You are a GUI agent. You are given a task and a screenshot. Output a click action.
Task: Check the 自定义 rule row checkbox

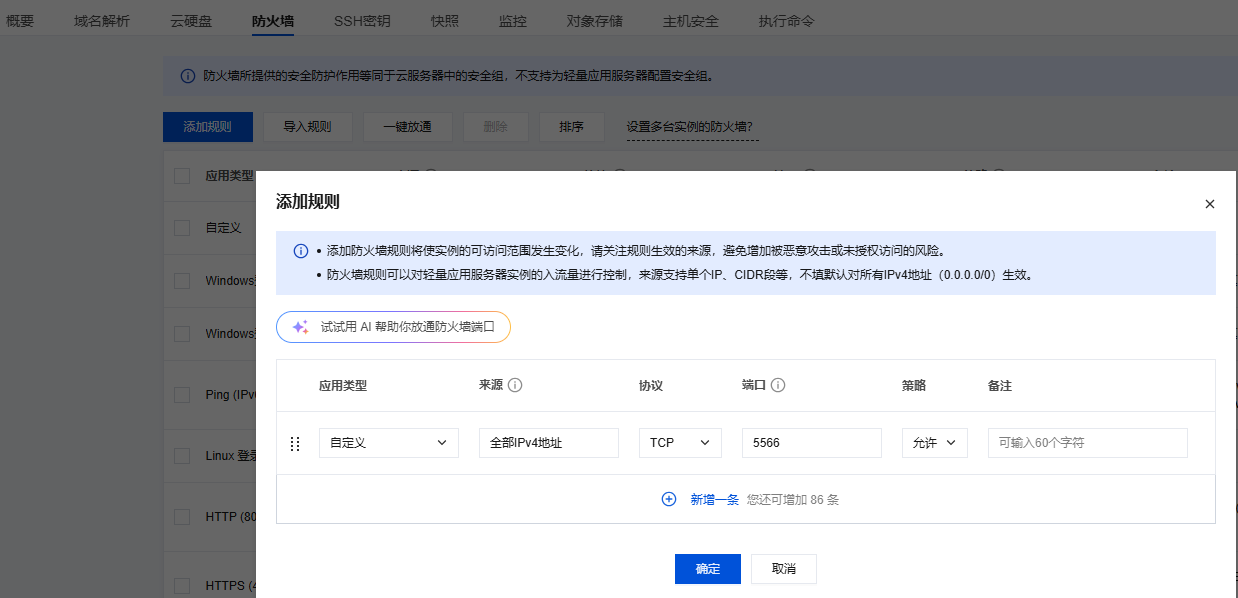pyautogui.click(x=182, y=228)
